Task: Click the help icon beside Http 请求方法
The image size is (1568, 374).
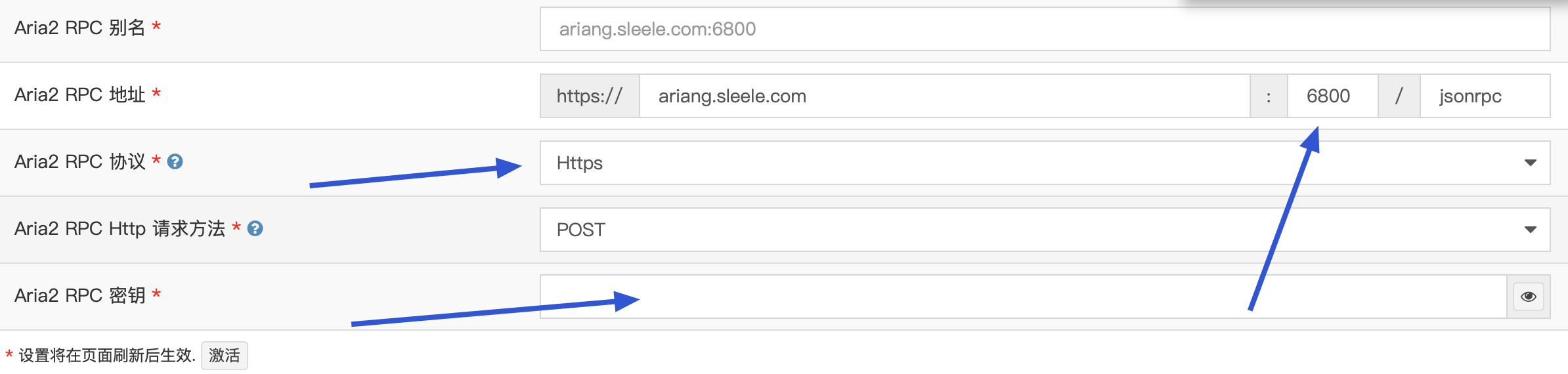Action: pos(255,228)
